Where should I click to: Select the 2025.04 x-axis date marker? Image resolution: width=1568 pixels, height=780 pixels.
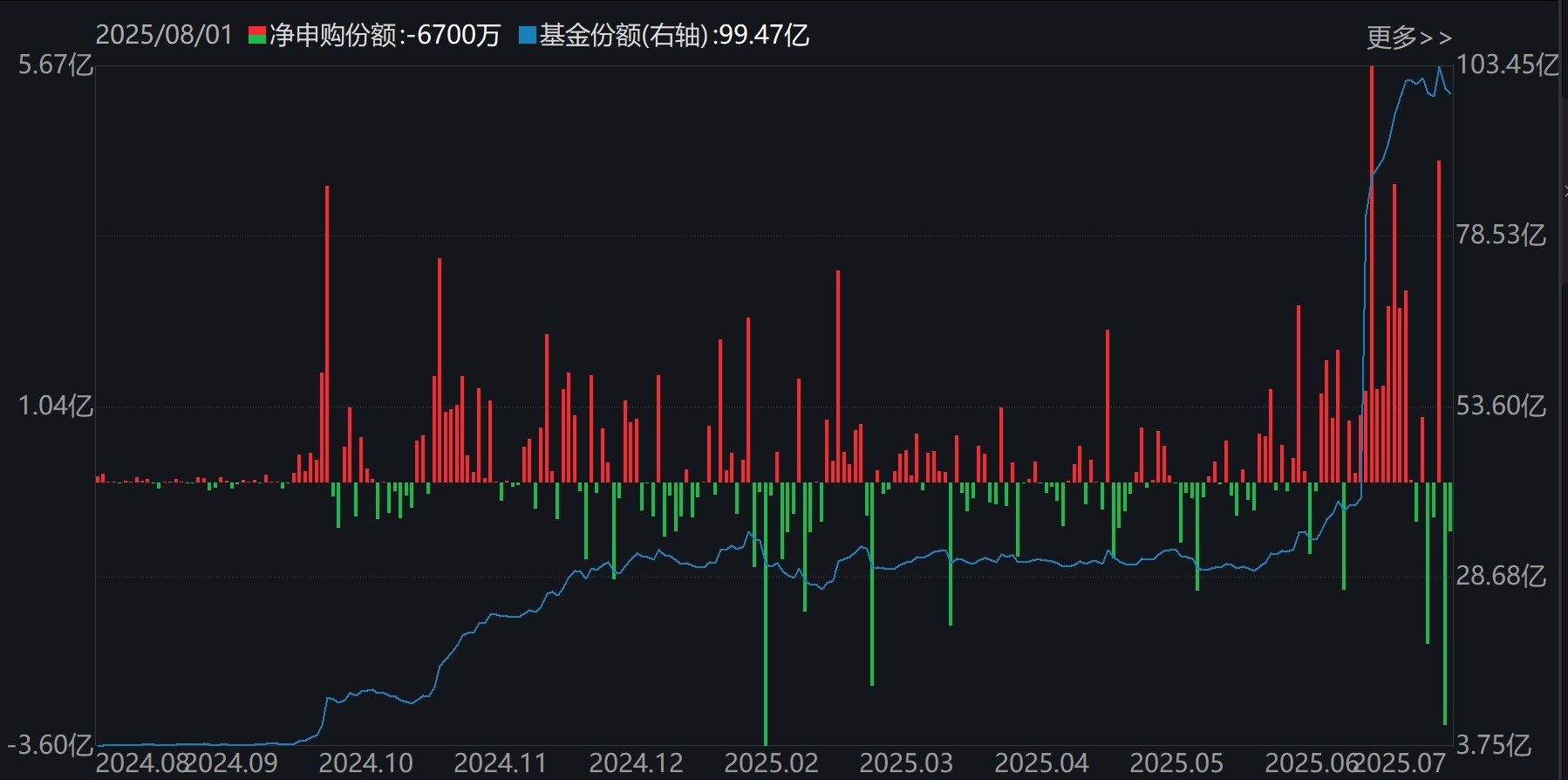point(1041,763)
